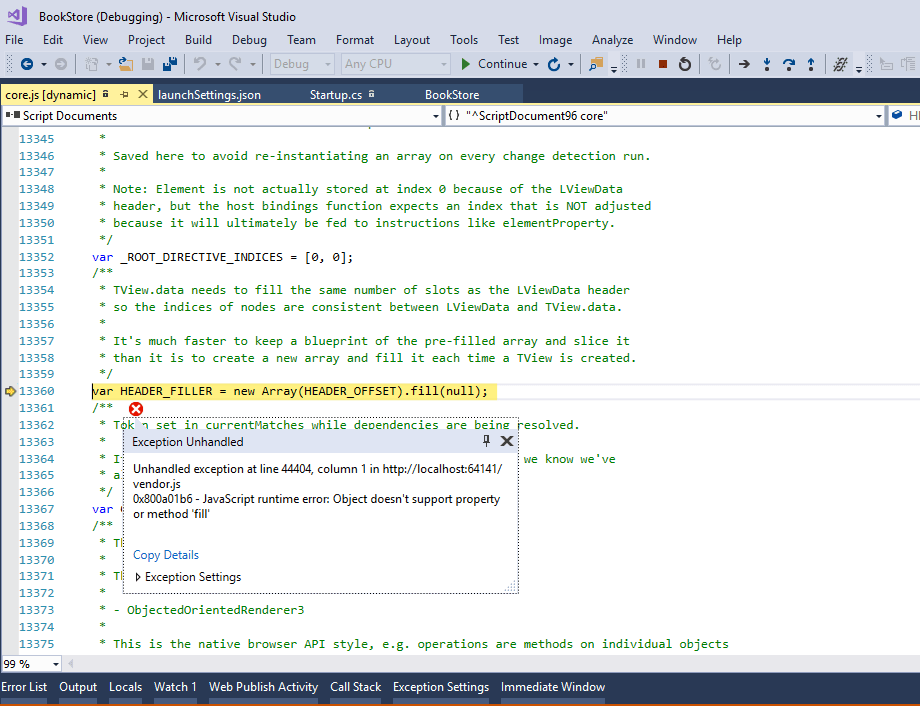Image resolution: width=920 pixels, height=706 pixels.
Task: Click Save All icon in toolbar
Action: coord(169,64)
